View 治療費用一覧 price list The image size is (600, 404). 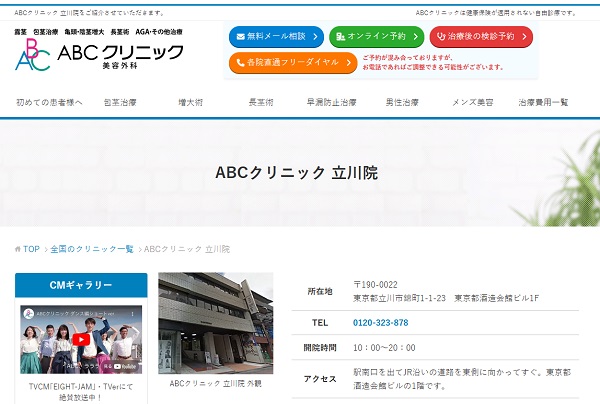pos(543,103)
